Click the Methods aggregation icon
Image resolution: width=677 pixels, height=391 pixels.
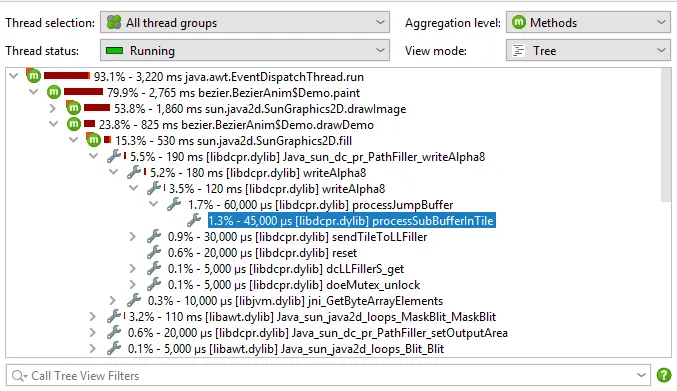point(519,22)
